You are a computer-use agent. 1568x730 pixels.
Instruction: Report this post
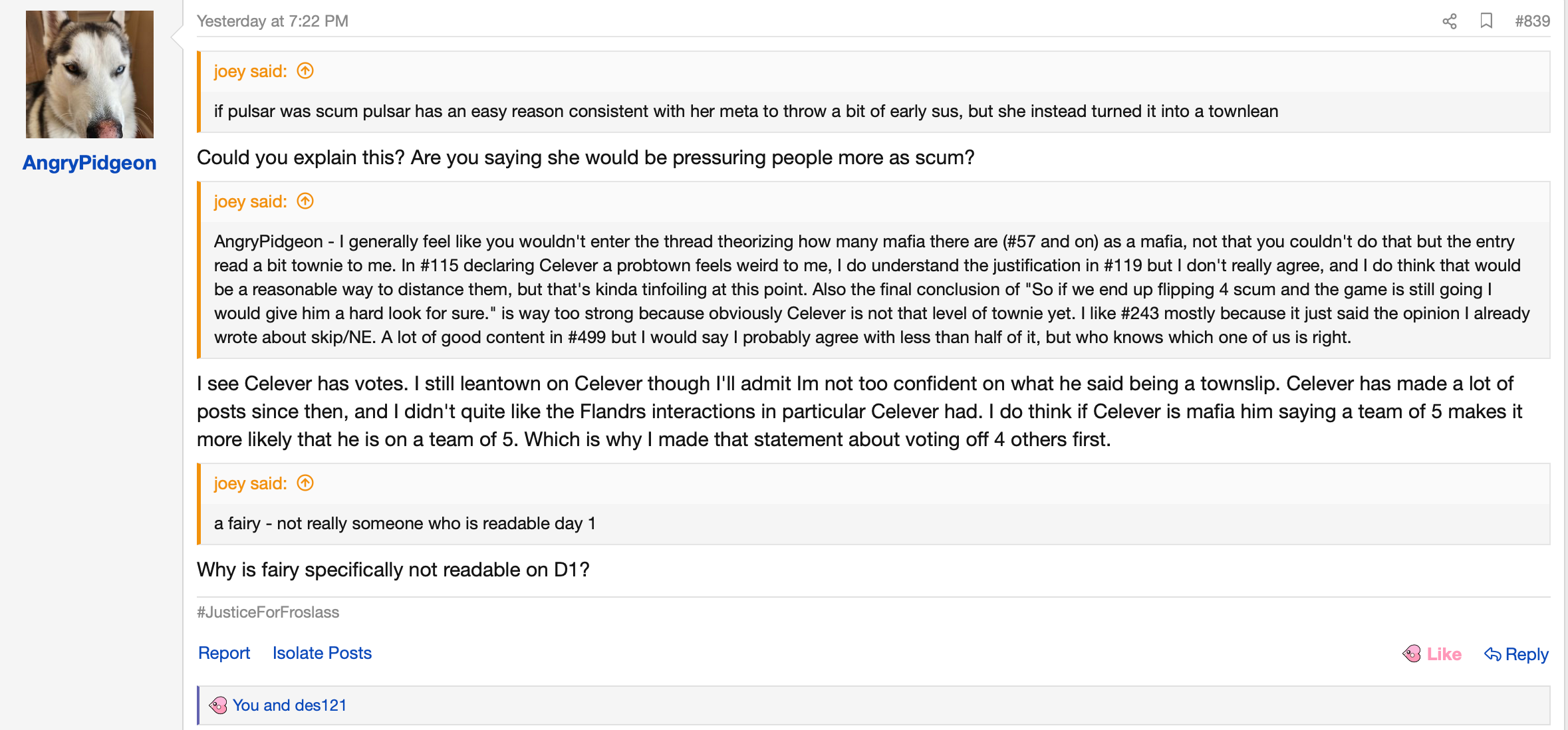tap(224, 653)
